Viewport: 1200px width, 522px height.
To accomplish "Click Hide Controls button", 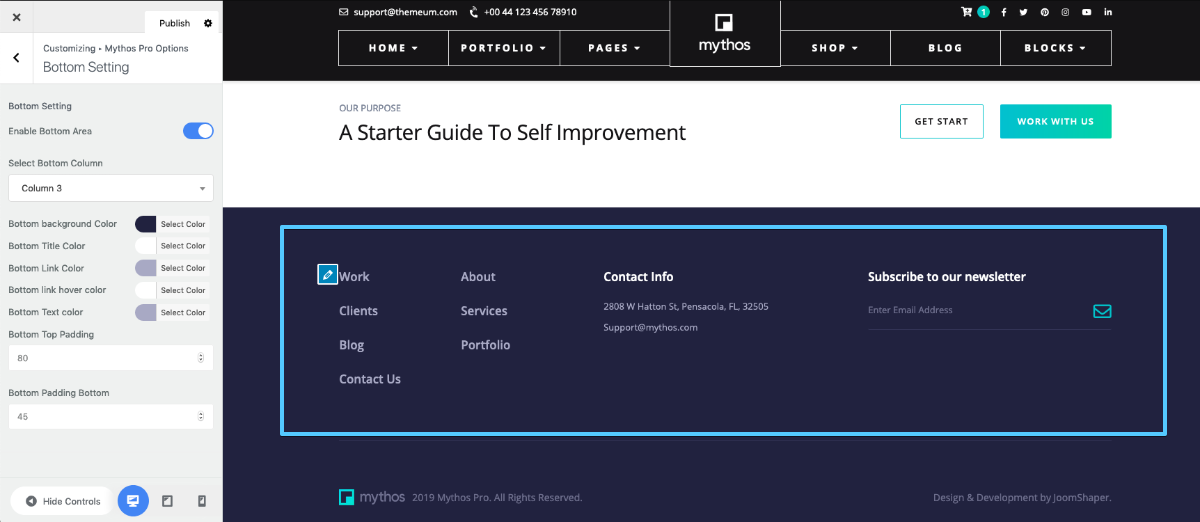I will (62, 501).
